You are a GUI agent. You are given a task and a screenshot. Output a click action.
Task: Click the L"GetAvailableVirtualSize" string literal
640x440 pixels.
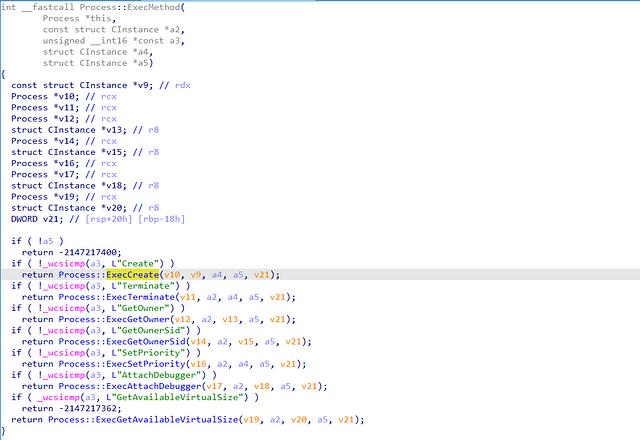click(x=177, y=397)
